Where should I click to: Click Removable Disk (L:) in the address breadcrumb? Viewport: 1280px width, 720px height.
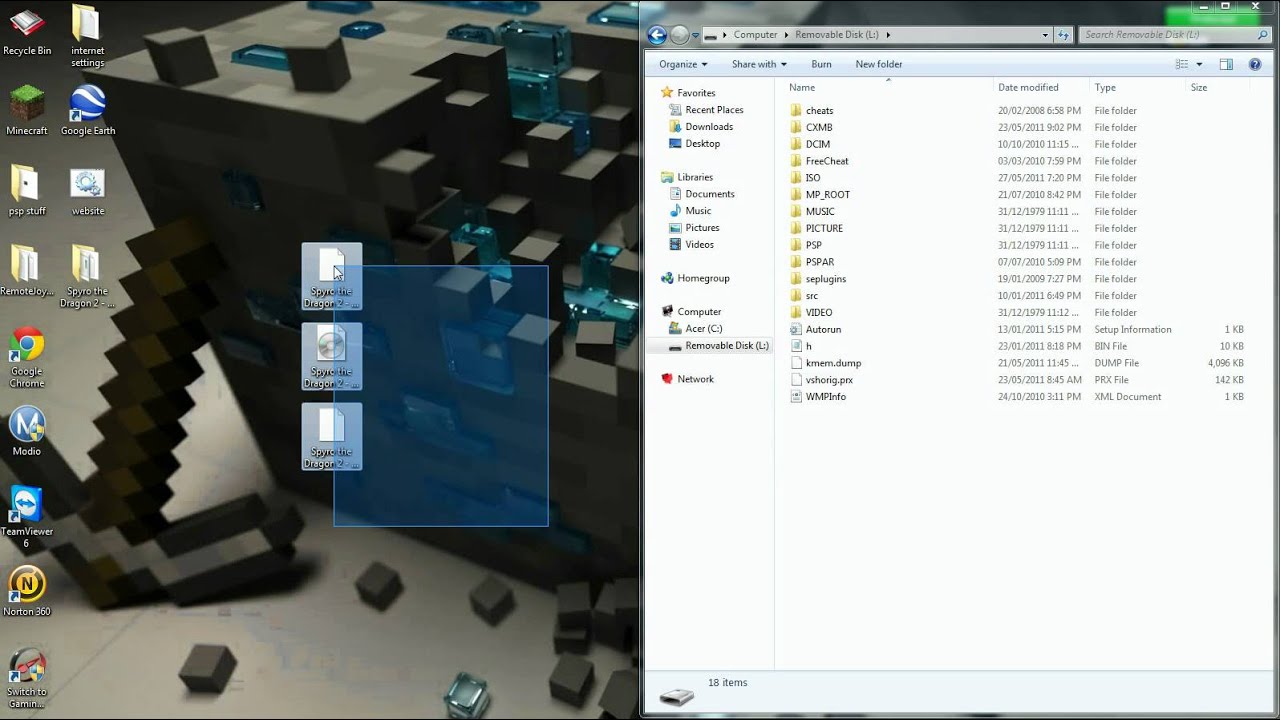click(837, 35)
